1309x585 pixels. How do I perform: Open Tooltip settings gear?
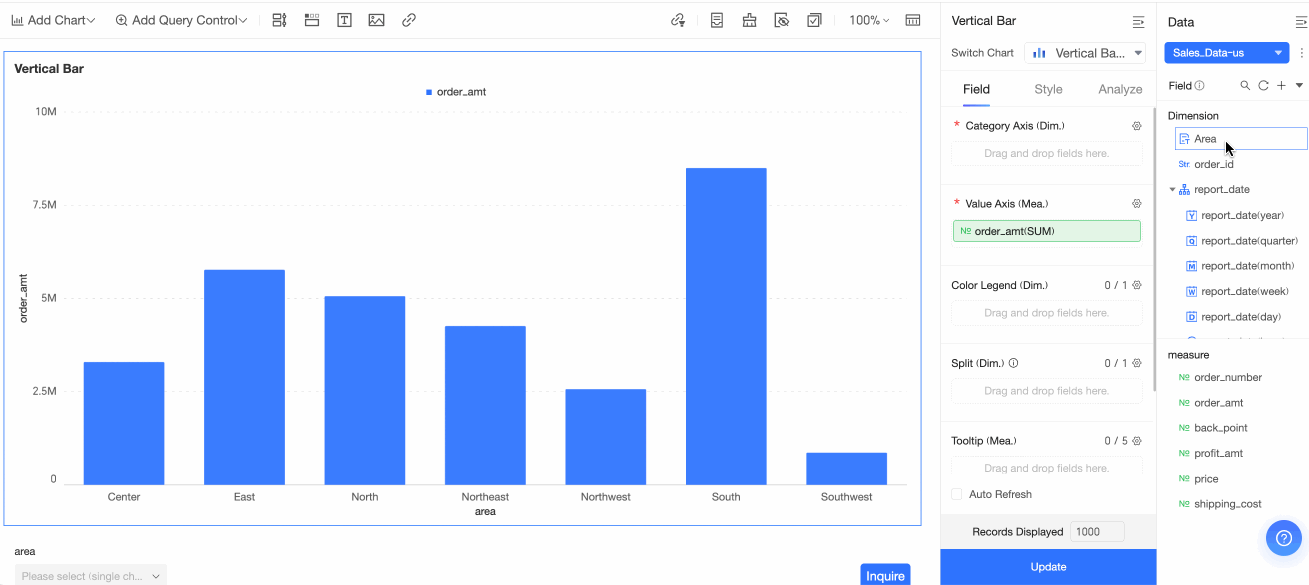tap(1137, 441)
